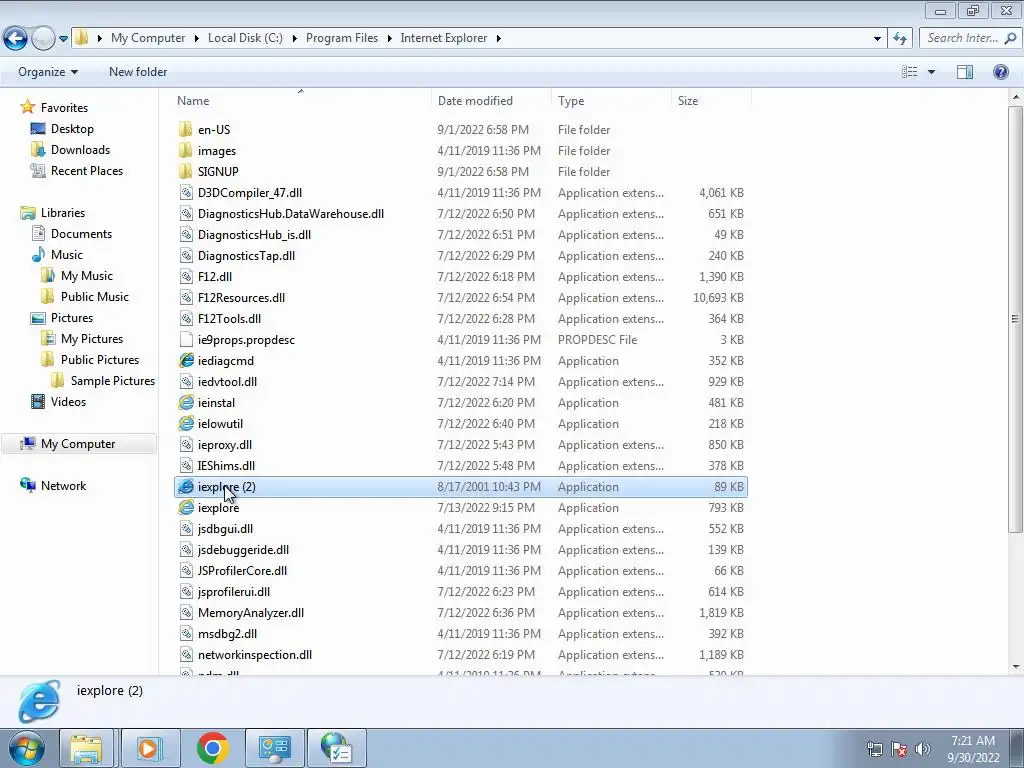Viewport: 1024px width, 768px height.
Task: Open the address bar history dropdown
Action: tap(877, 39)
